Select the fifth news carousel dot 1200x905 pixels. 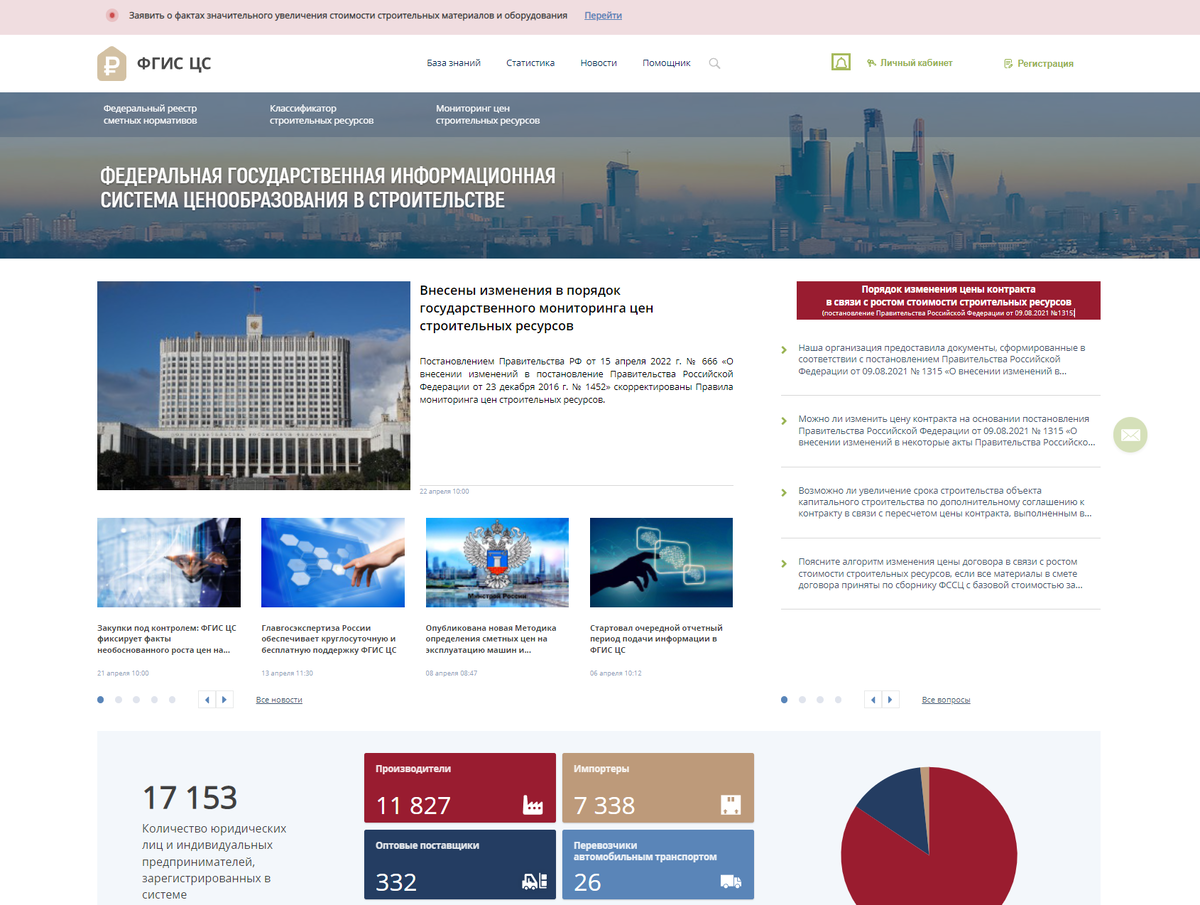[x=172, y=700]
